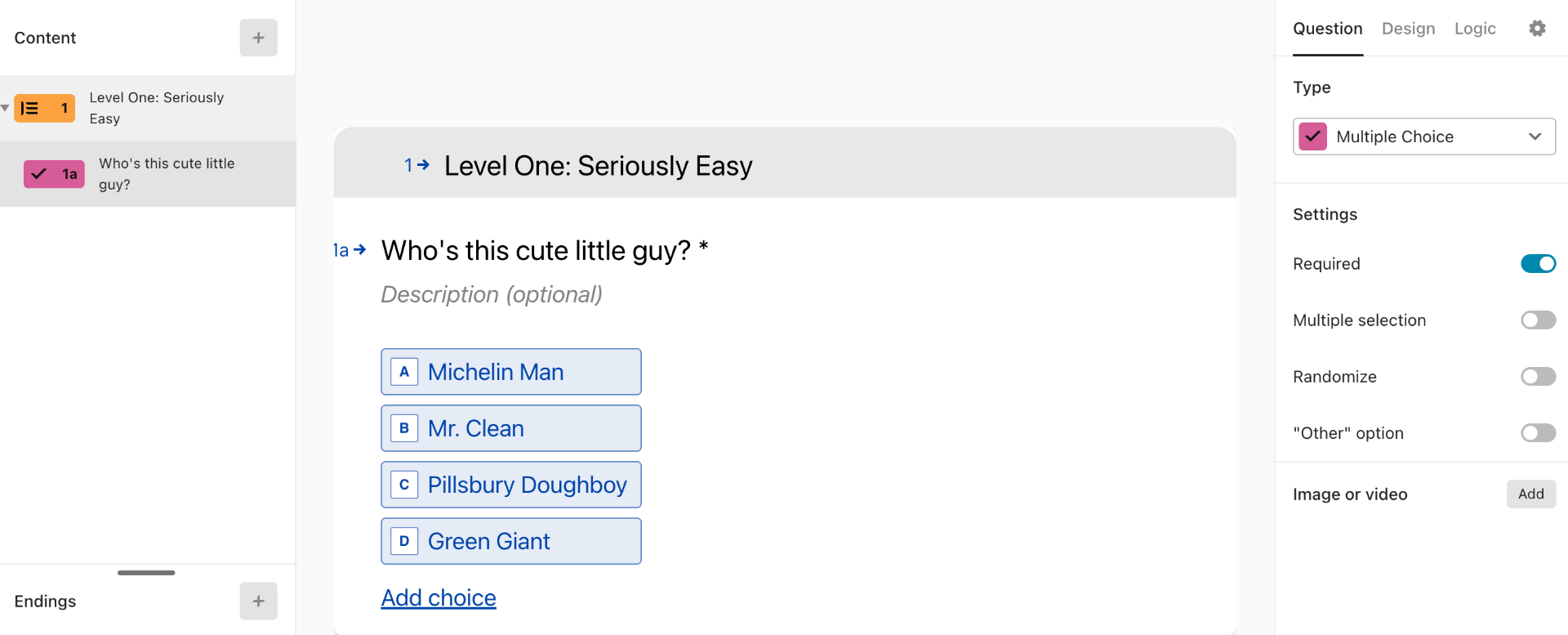Click the plus icon next to Endings
The height and width of the screenshot is (635, 1568).
pos(258,601)
